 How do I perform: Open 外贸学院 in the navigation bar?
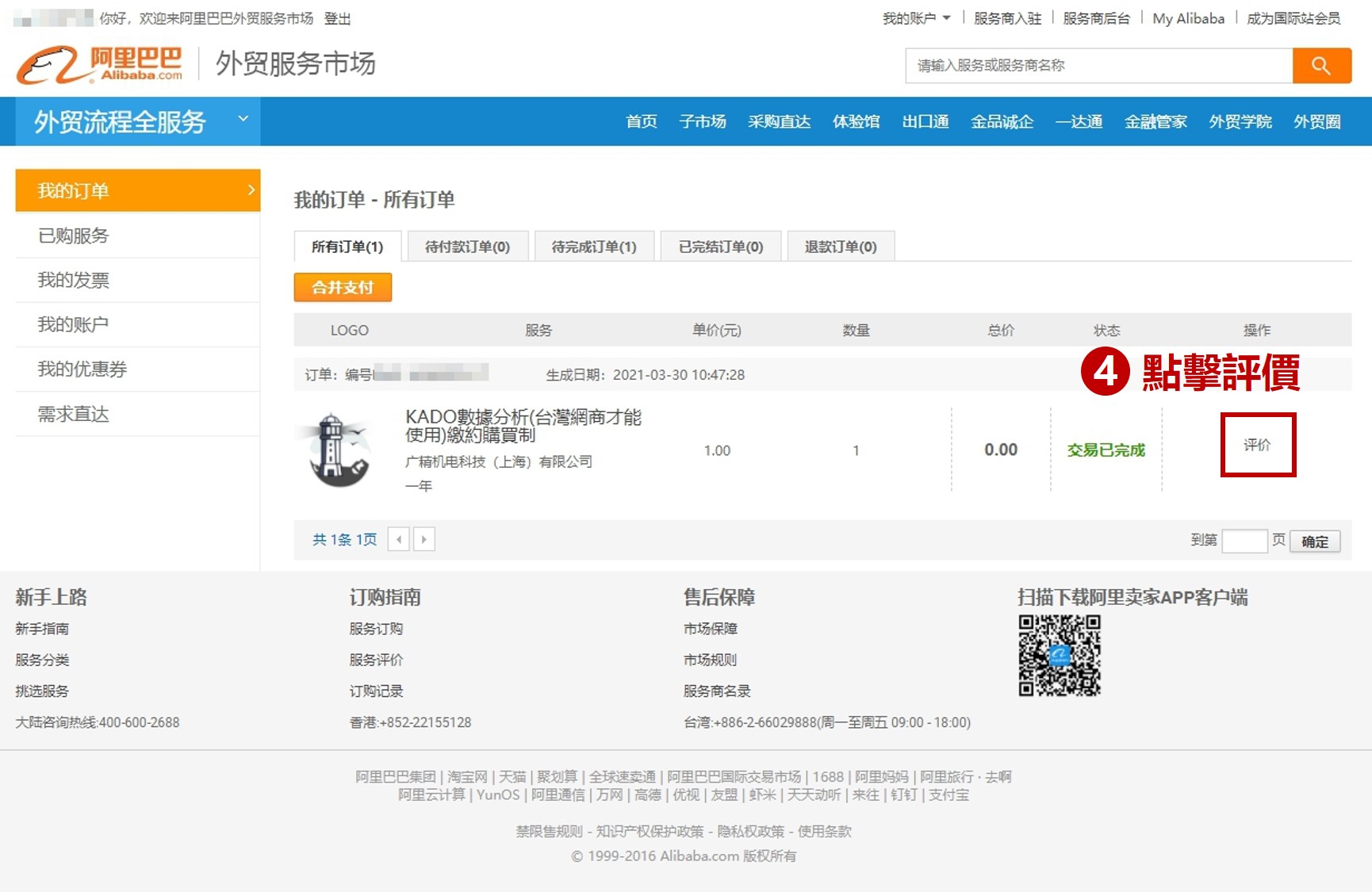pyautogui.click(x=1240, y=121)
